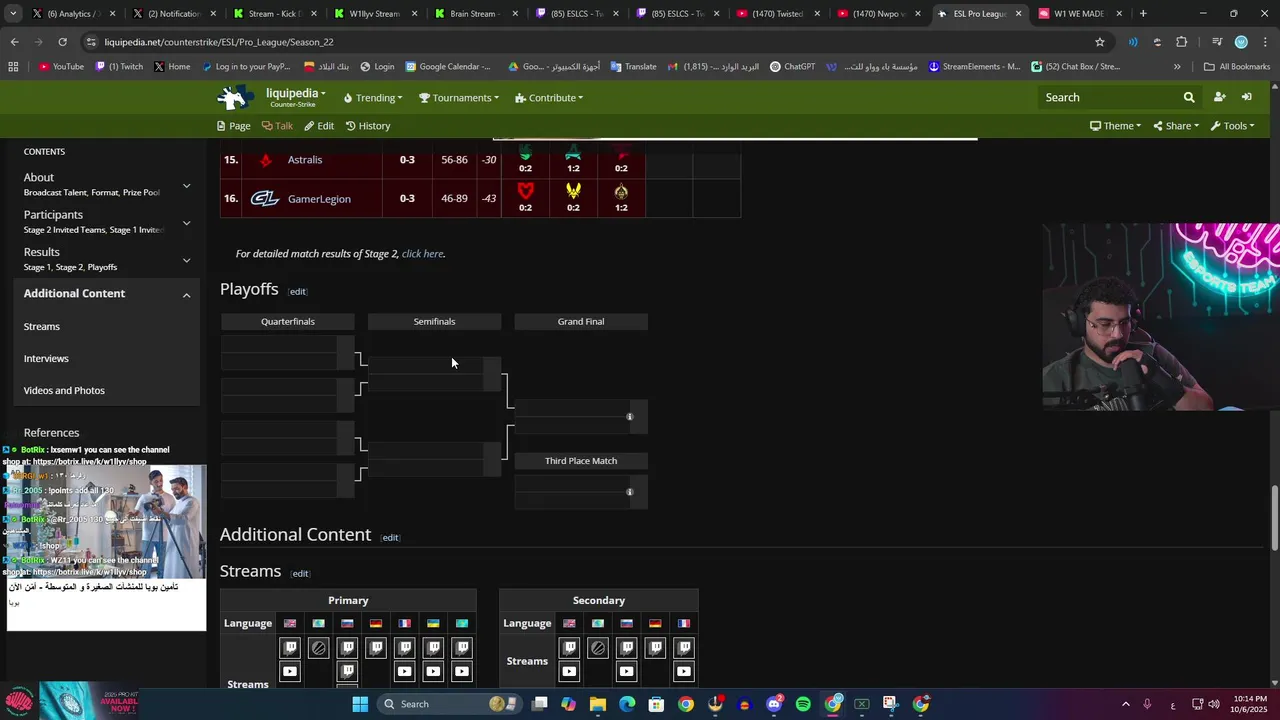
Task: Follow the 'click here' detailed results link
Action: (422, 254)
